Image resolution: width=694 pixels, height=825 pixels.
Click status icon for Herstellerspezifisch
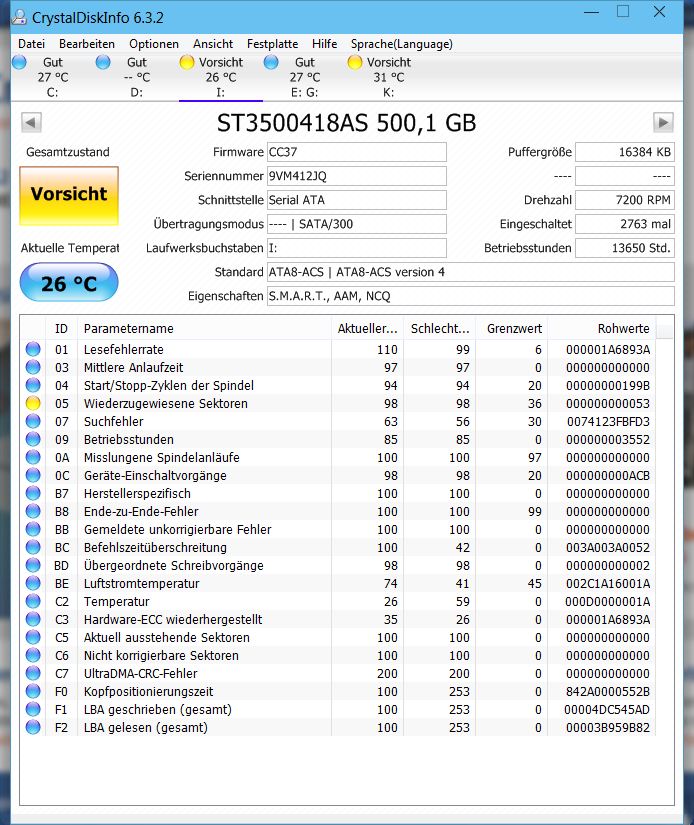coord(33,494)
